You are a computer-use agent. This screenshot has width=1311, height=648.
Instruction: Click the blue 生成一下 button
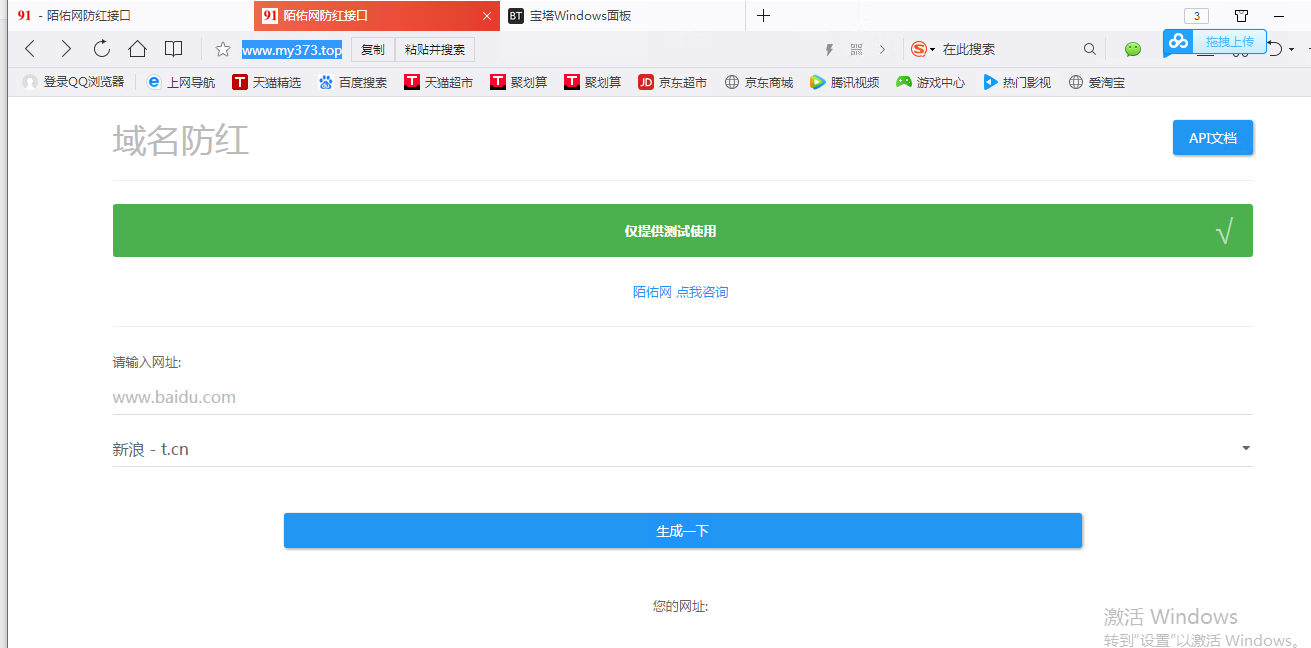pyautogui.click(x=682, y=531)
